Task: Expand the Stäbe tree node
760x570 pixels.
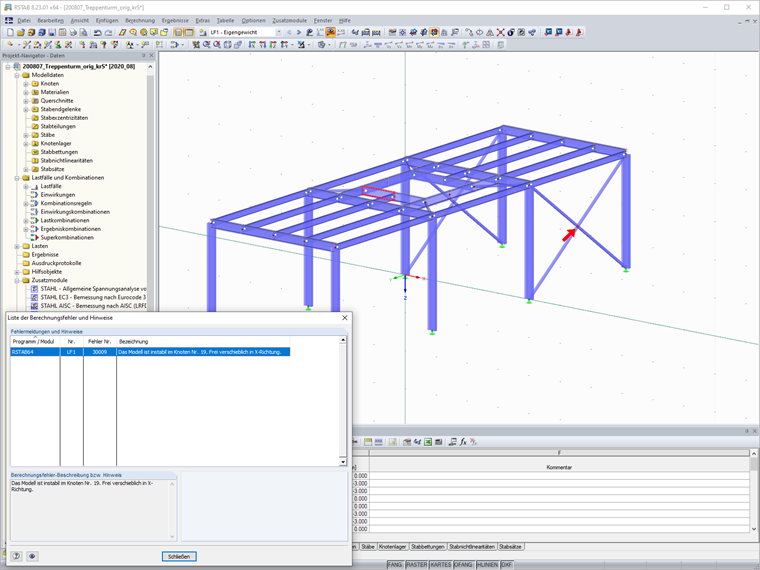Action: click(x=26, y=135)
